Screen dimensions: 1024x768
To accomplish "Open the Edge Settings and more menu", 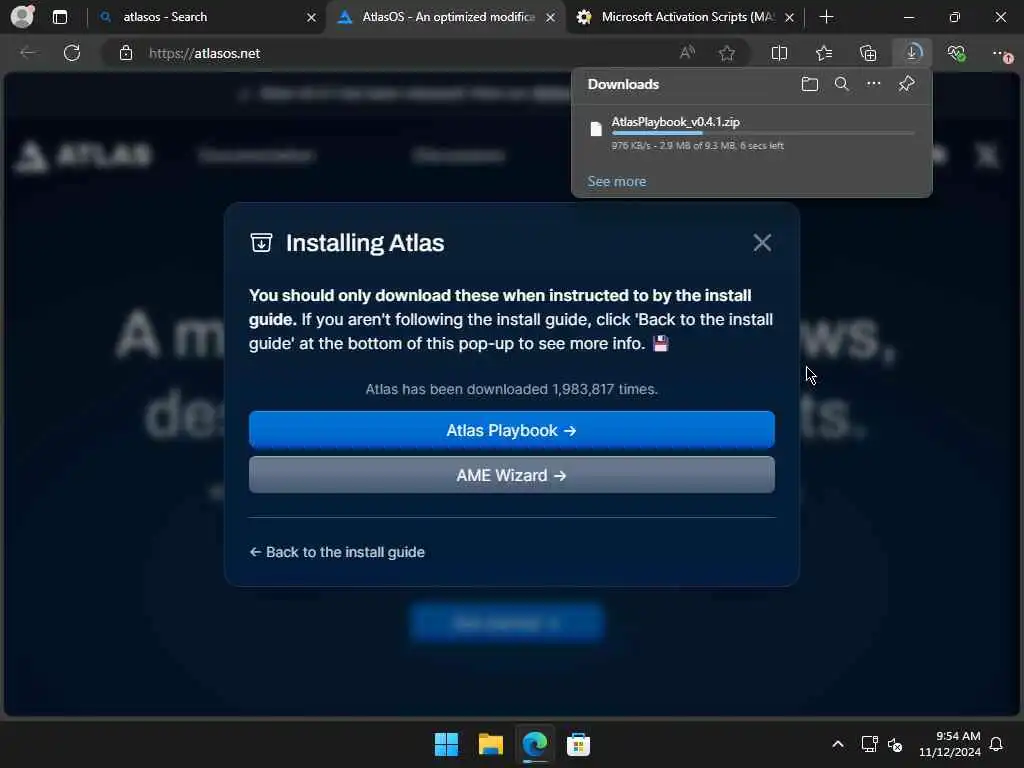I will (x=1000, y=53).
